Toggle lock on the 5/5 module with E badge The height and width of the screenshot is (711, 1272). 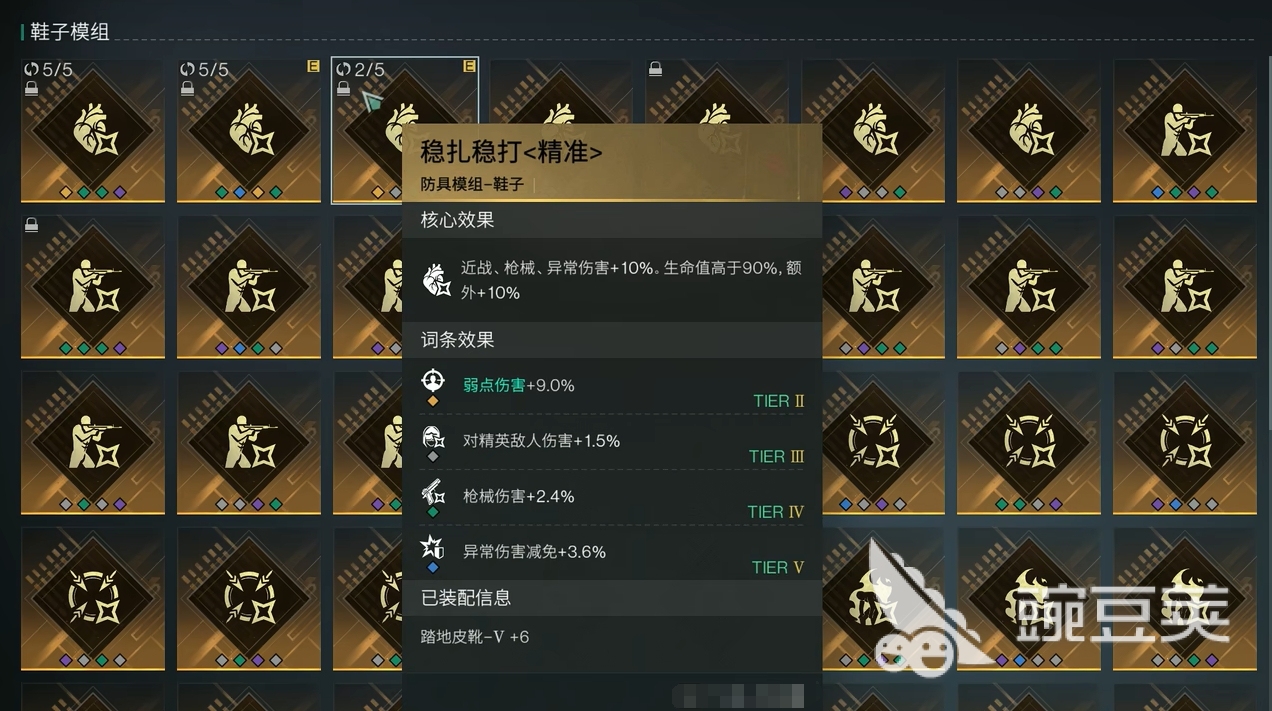187,89
